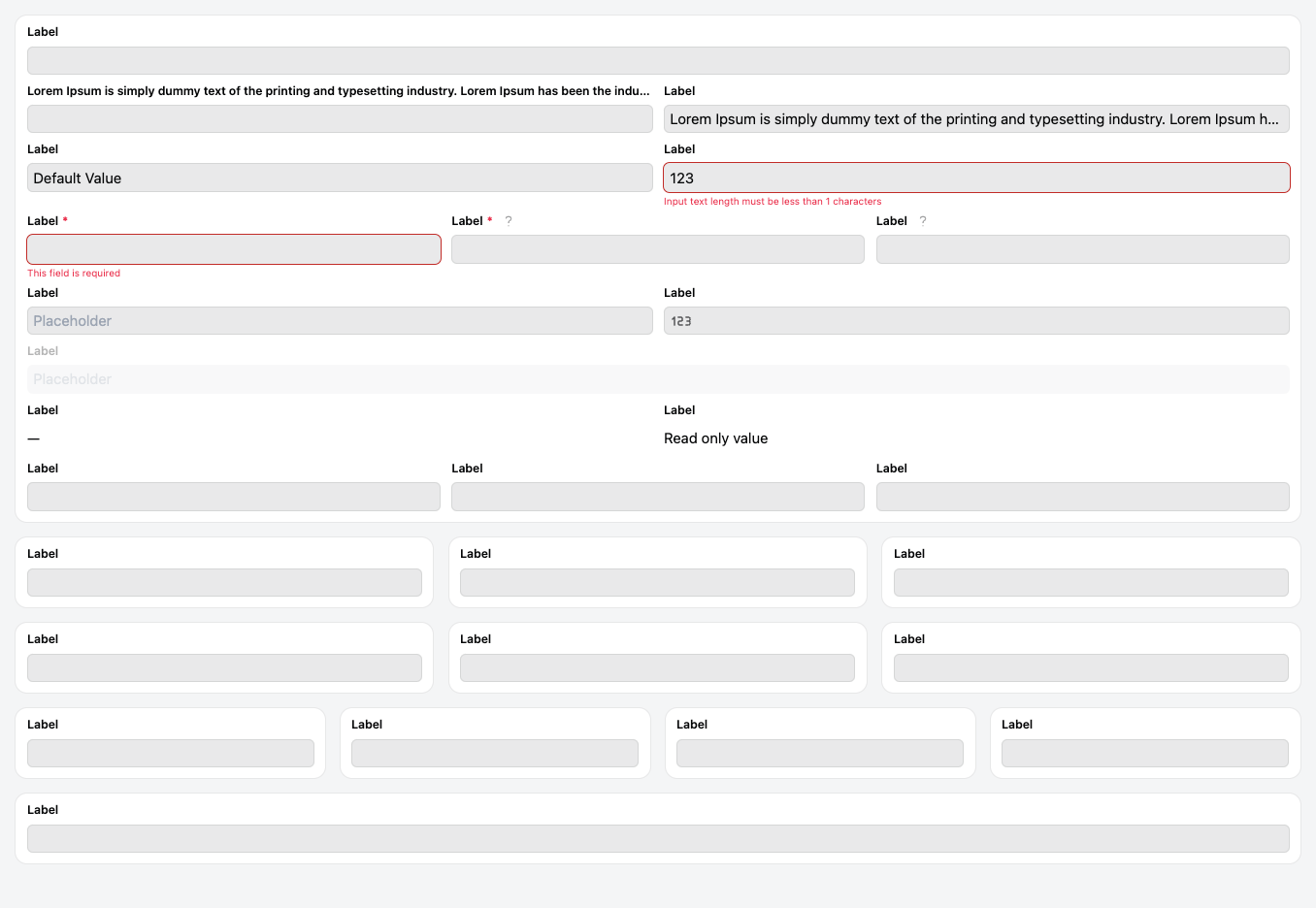Image resolution: width=1316 pixels, height=908 pixels.
Task: Click the input filled with Lorem Ipsum text
Action: [976, 119]
